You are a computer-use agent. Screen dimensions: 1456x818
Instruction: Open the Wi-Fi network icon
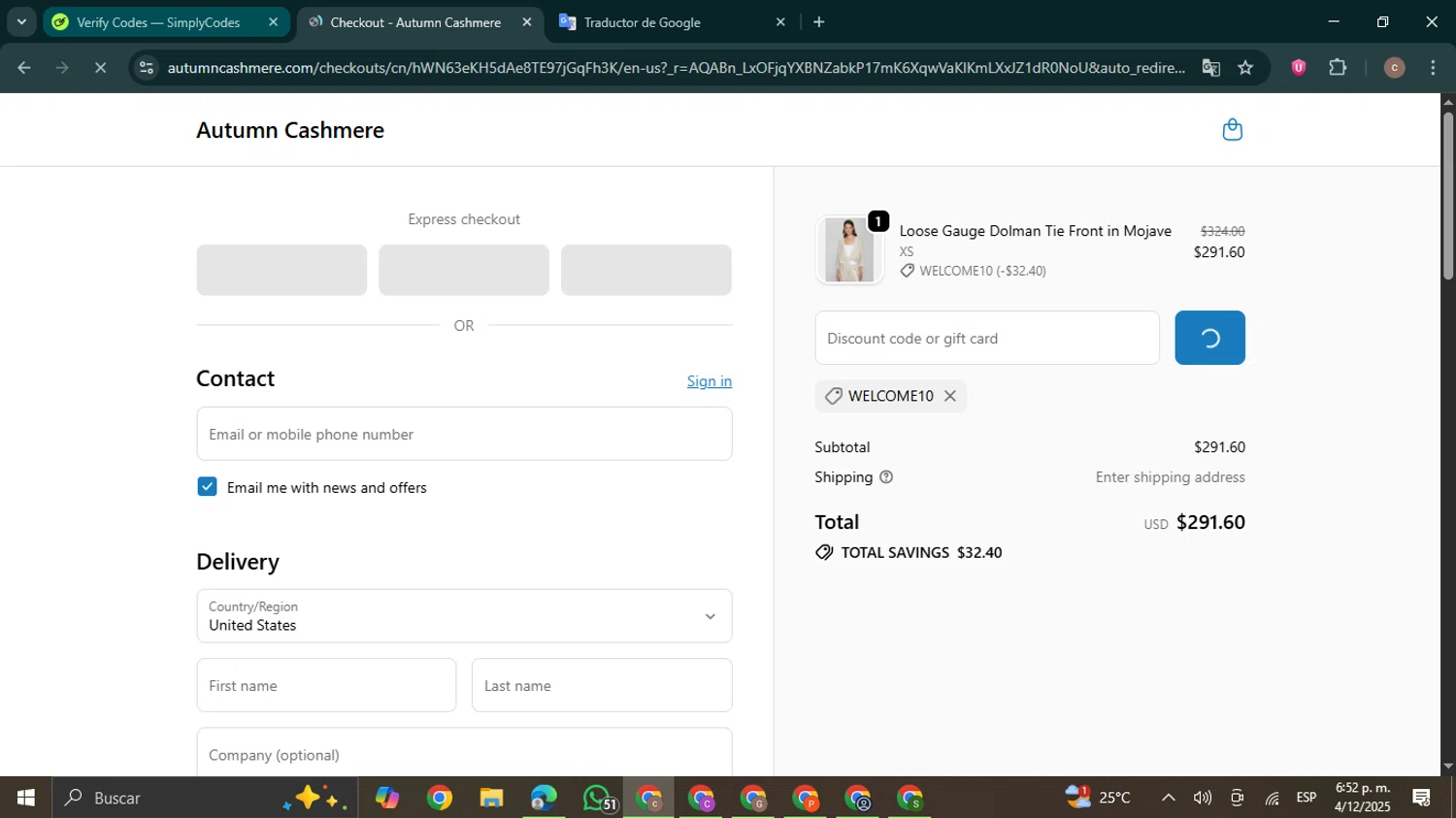(1272, 798)
